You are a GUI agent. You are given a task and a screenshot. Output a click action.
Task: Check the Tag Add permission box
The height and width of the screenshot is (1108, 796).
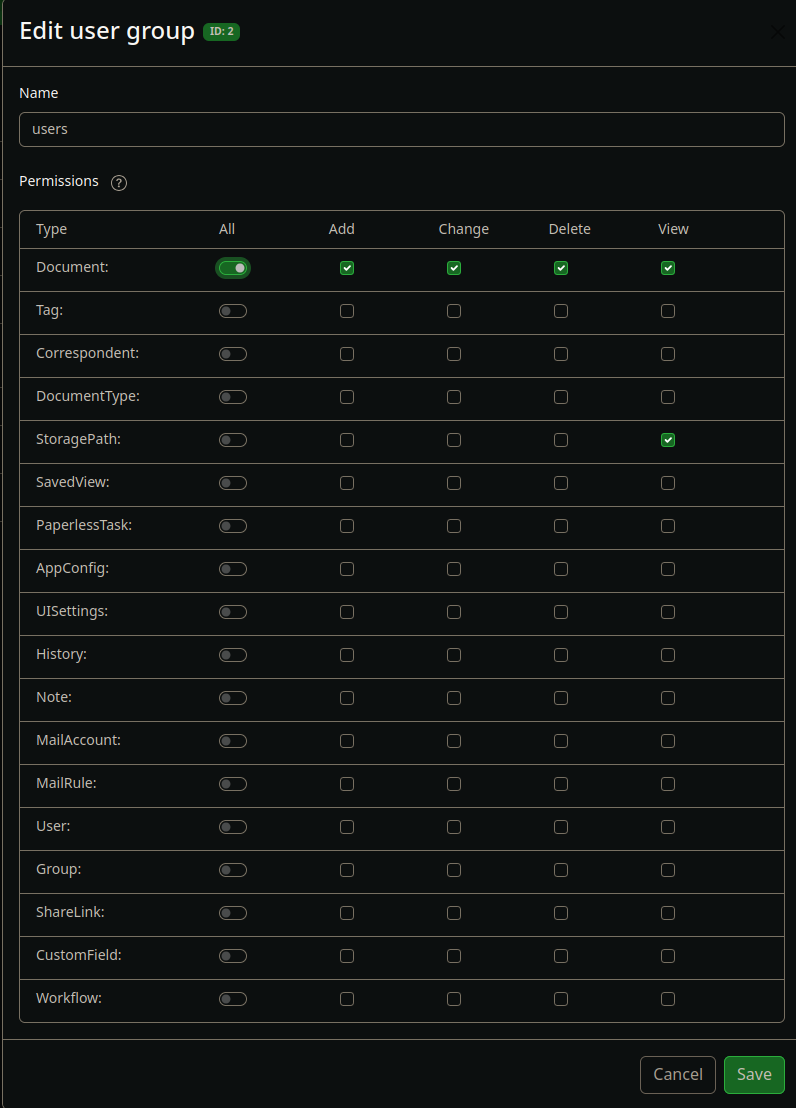pyautogui.click(x=347, y=311)
